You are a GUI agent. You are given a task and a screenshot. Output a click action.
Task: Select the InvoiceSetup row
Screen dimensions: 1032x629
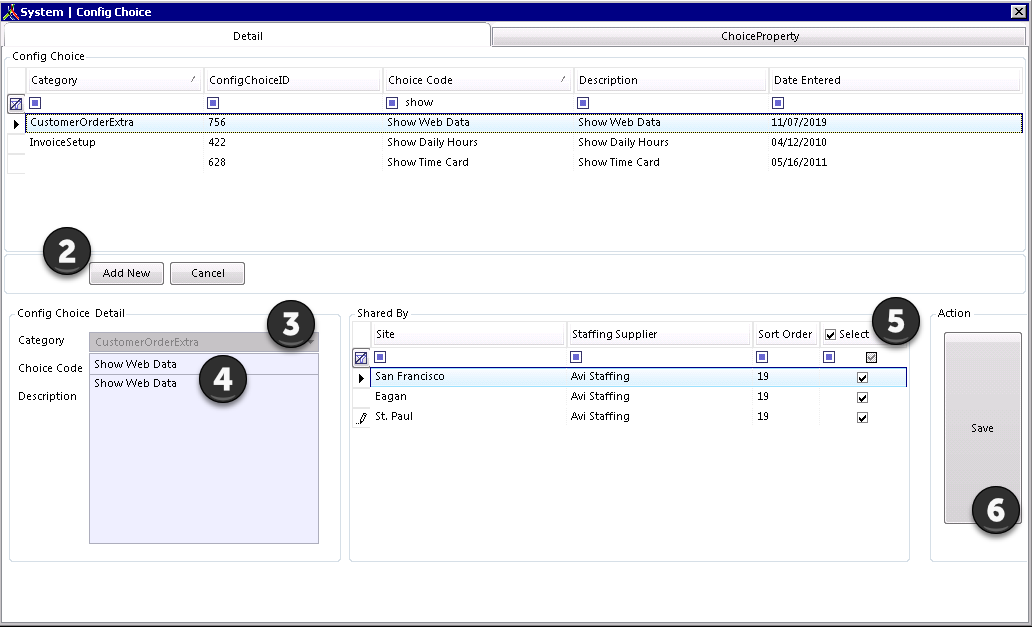(523, 142)
